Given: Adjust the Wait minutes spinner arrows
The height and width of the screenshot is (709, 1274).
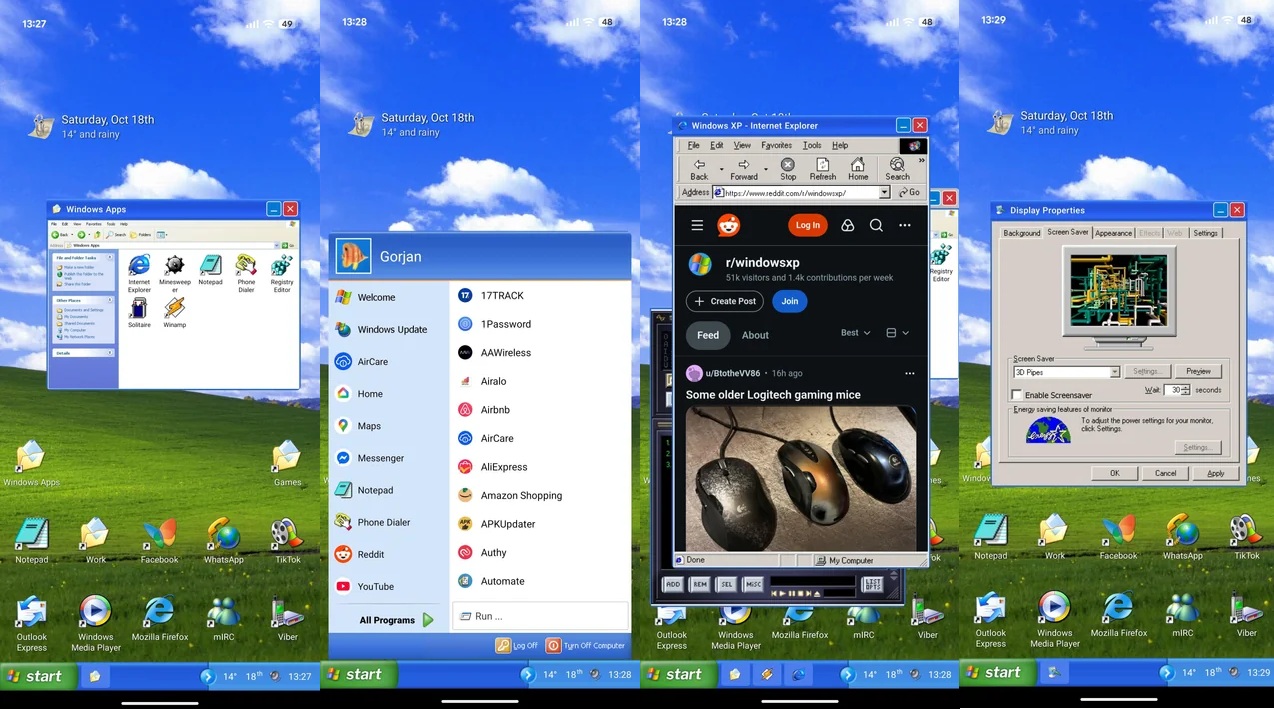Looking at the screenshot, I should click(x=1186, y=390).
